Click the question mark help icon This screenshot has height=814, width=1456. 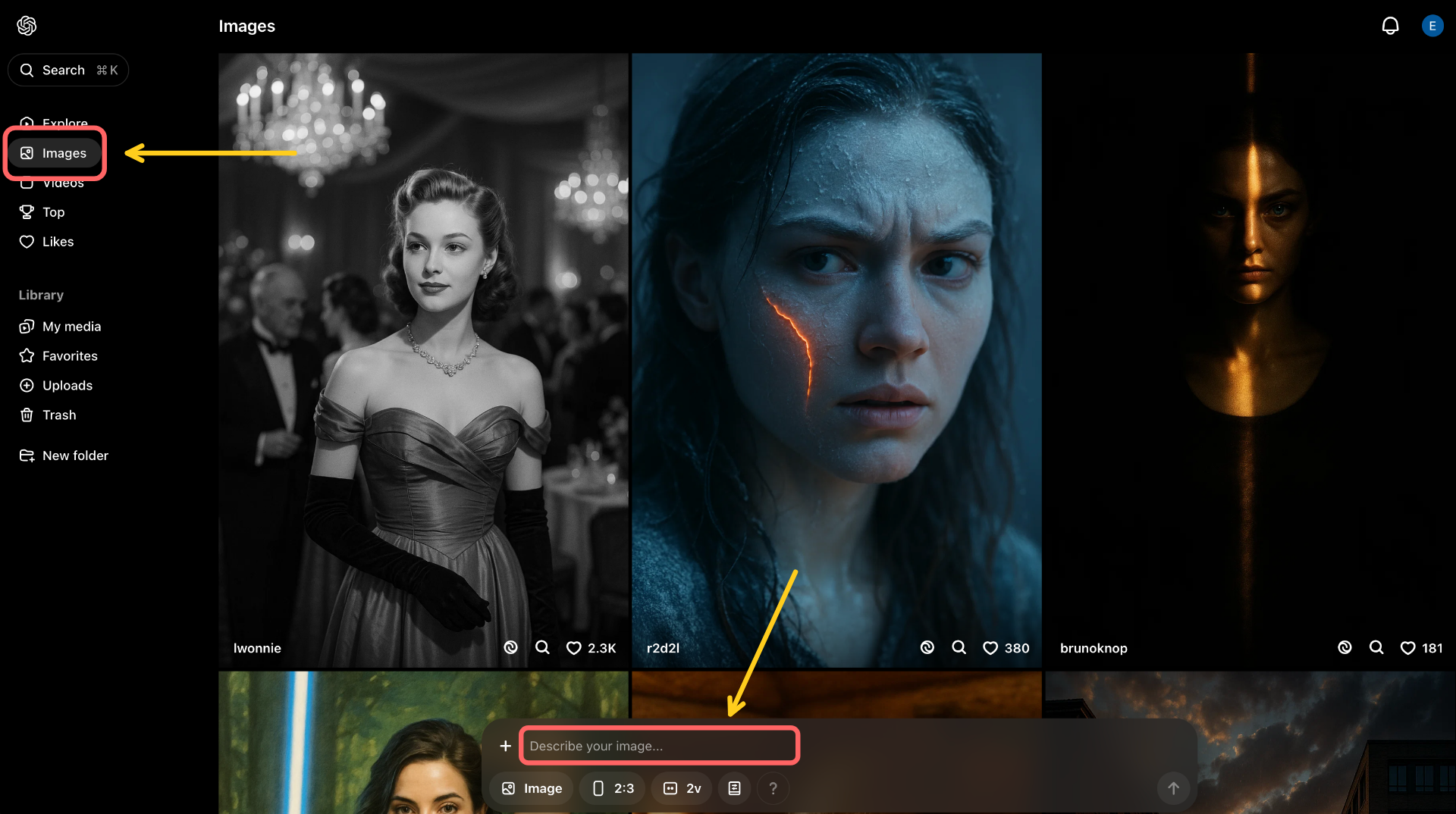pos(773,788)
